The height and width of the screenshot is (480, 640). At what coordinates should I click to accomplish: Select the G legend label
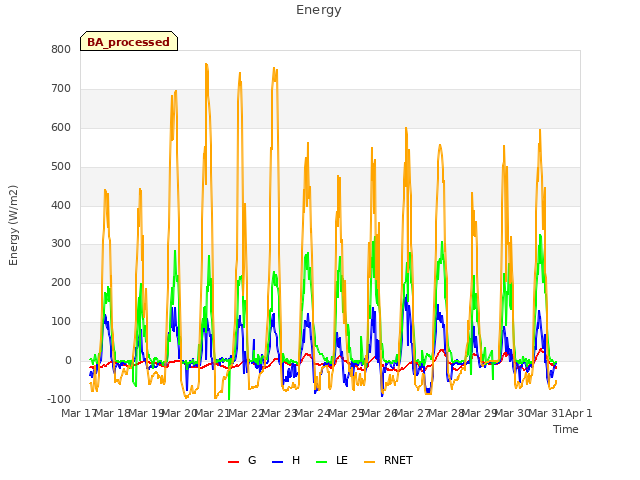(x=252, y=460)
